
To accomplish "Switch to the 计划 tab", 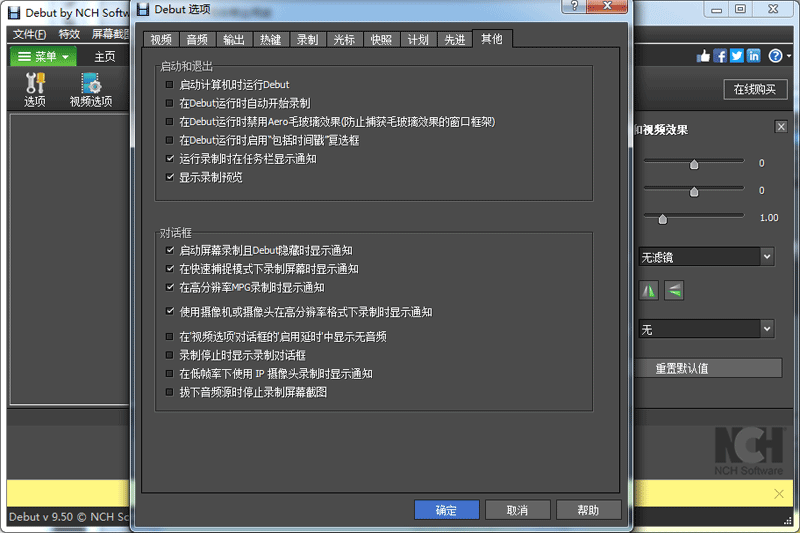I will [418, 40].
